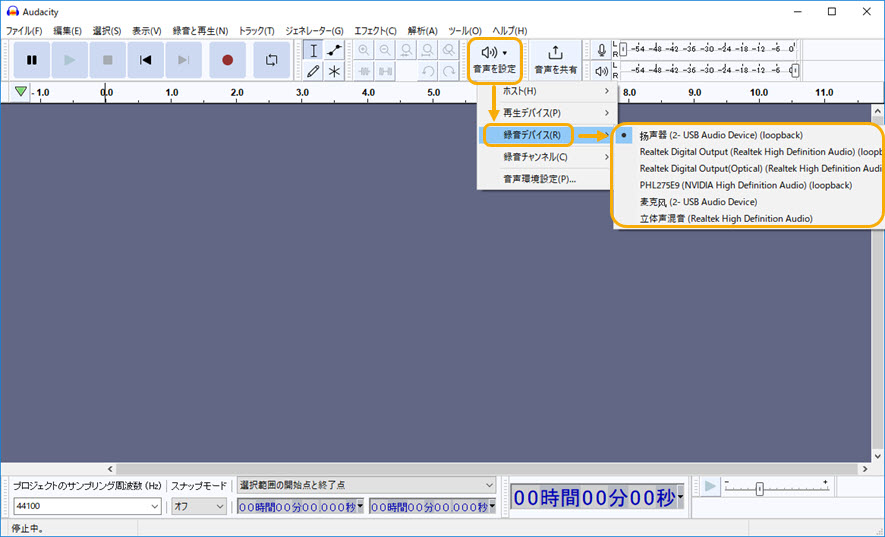Click the Zoom In magnifier icon
This screenshot has width=885, height=537.
coord(363,50)
